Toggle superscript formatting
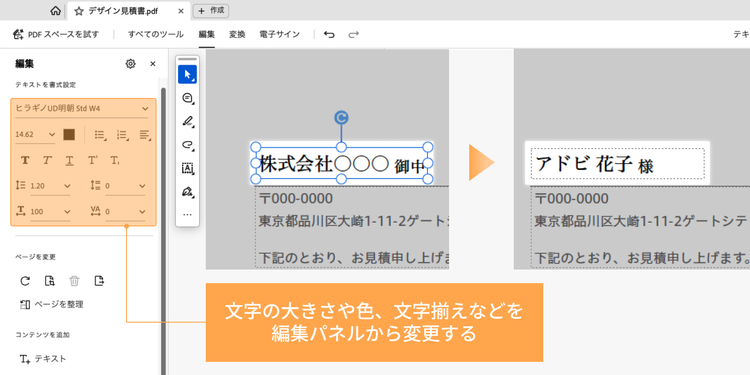This screenshot has width=750, height=375. [93, 160]
